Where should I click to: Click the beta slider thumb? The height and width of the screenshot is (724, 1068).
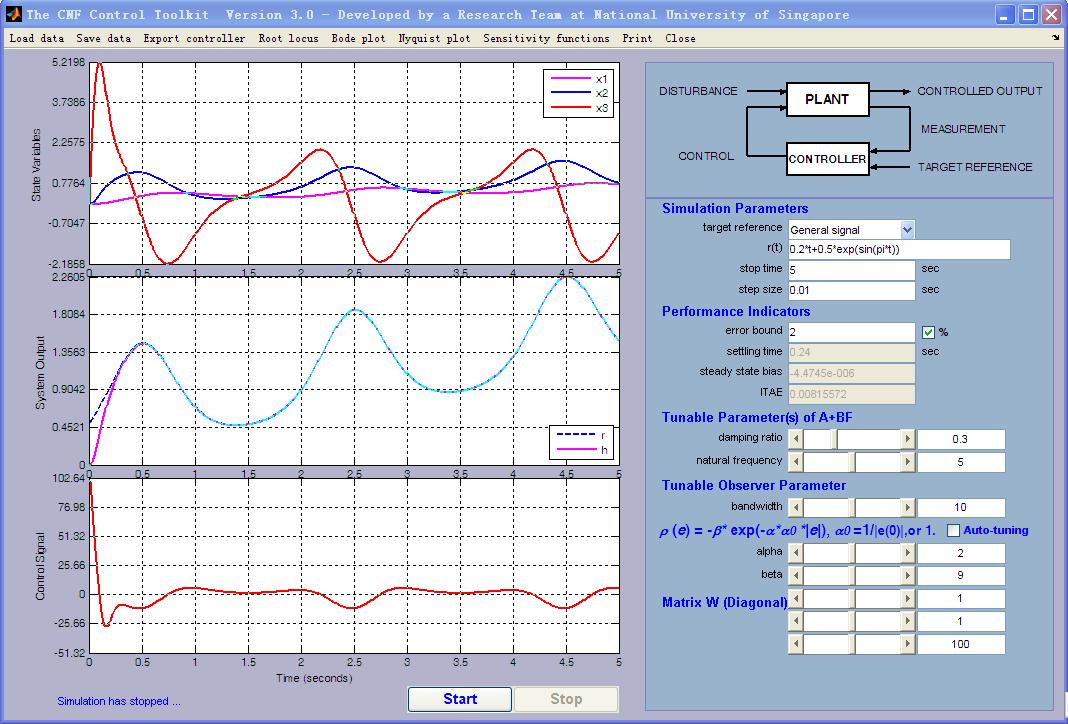click(851, 576)
